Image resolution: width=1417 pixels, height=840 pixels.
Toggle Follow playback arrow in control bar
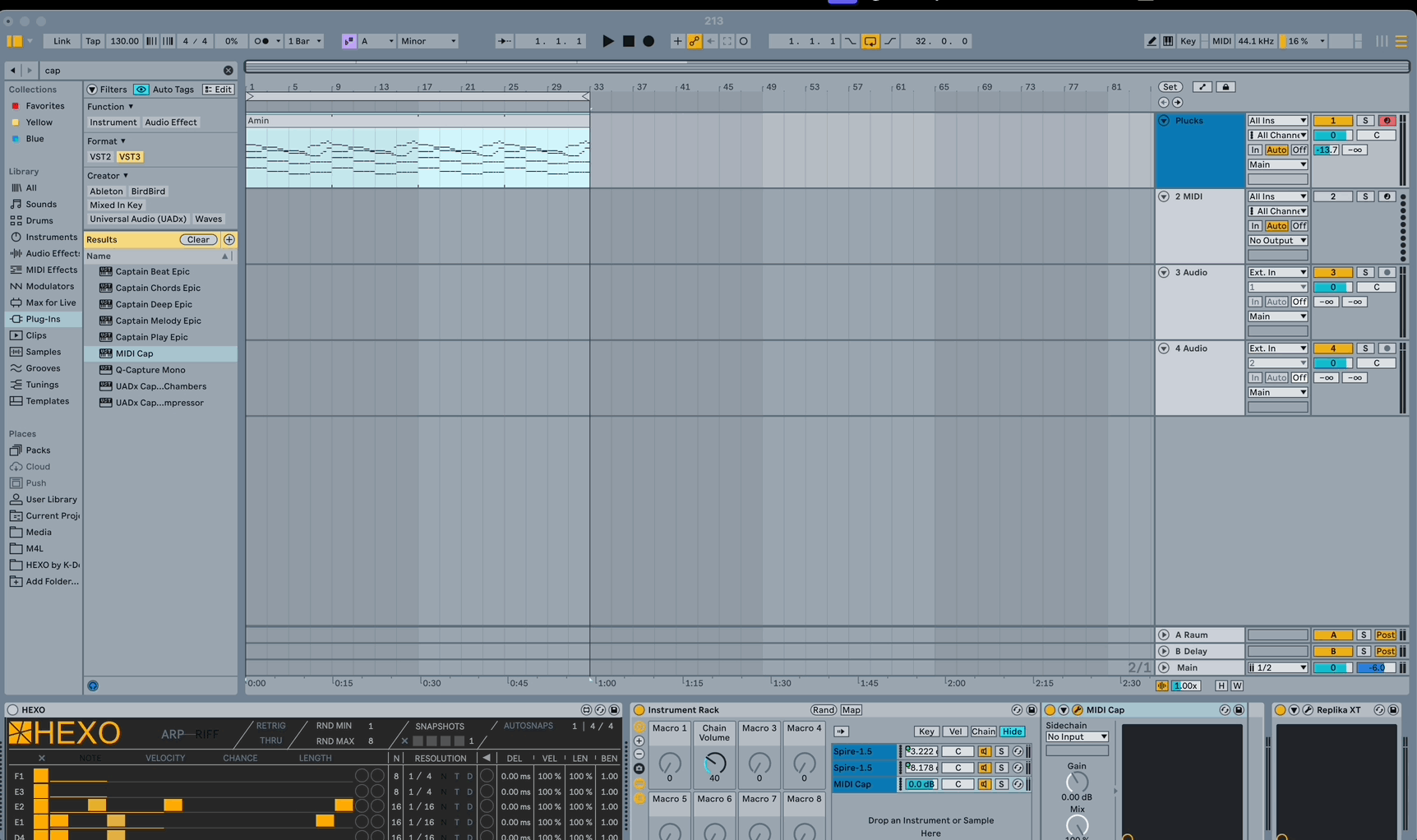[x=504, y=41]
